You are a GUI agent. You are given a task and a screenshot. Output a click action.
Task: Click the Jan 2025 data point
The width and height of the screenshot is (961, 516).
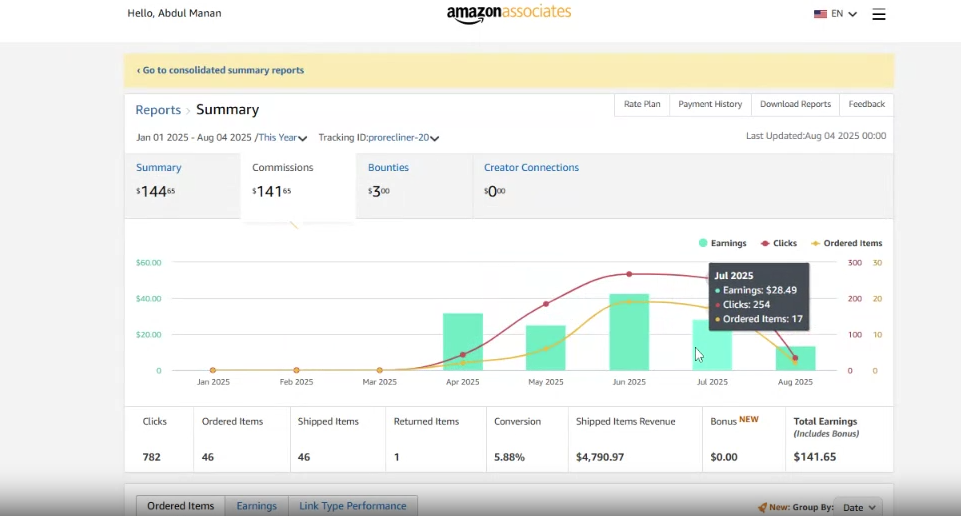tap(213, 370)
